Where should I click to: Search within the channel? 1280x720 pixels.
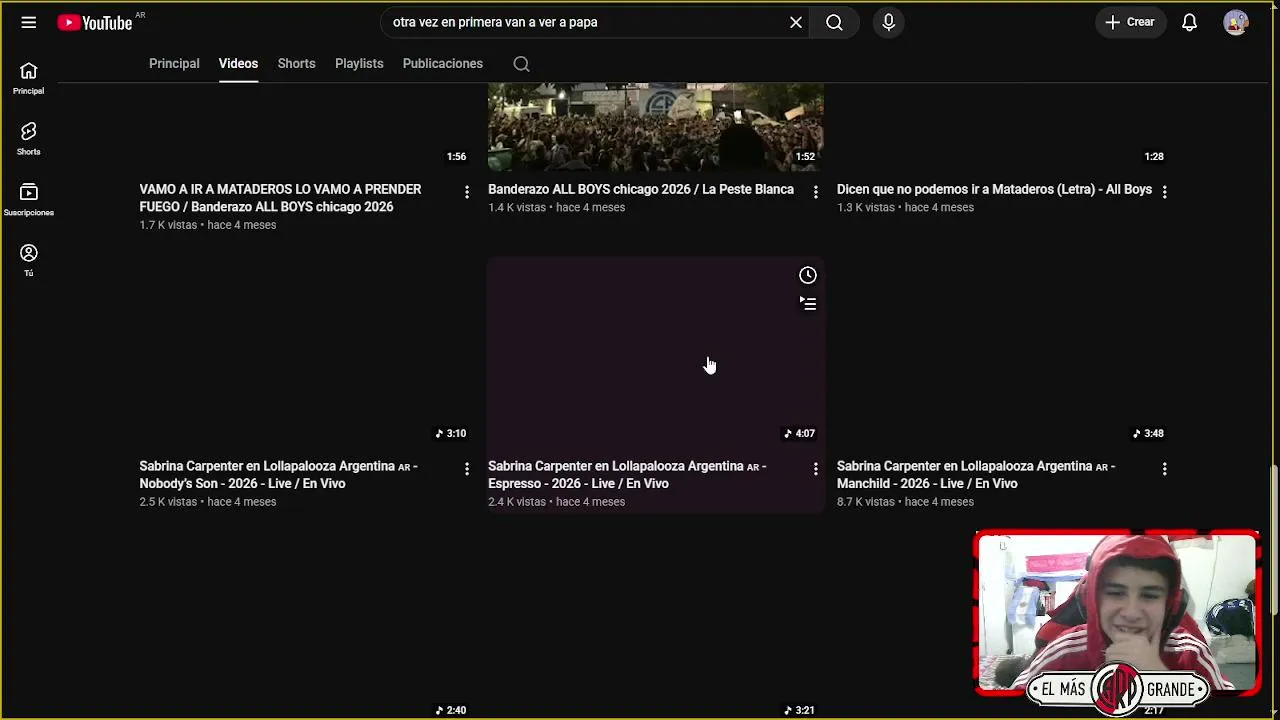pos(521,64)
